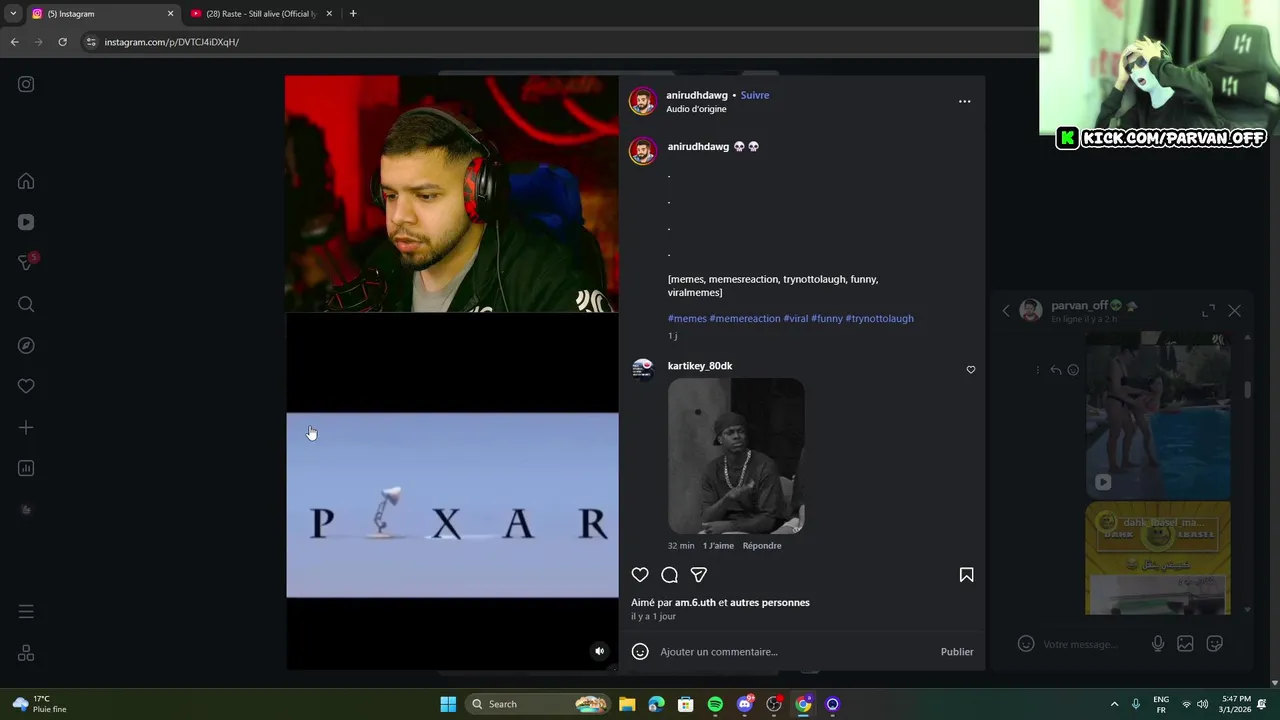1280x720 pixels.
Task: View site information icon in address bar
Action: (91, 42)
